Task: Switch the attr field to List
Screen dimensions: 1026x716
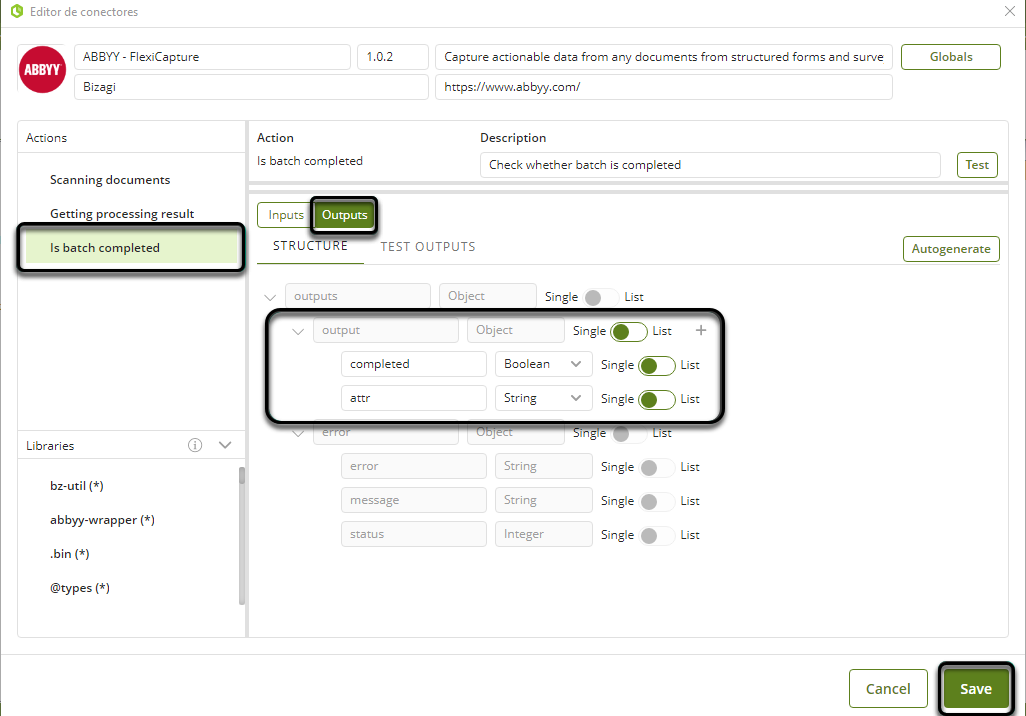Action: click(657, 400)
